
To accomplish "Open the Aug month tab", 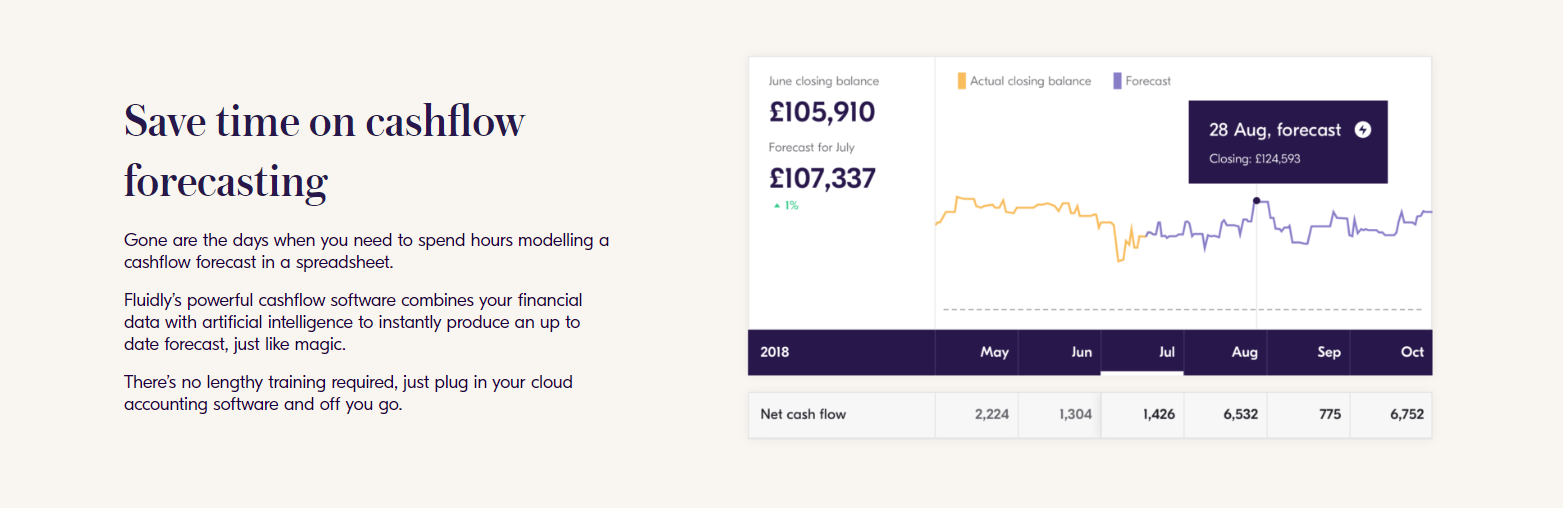I will point(1244,352).
